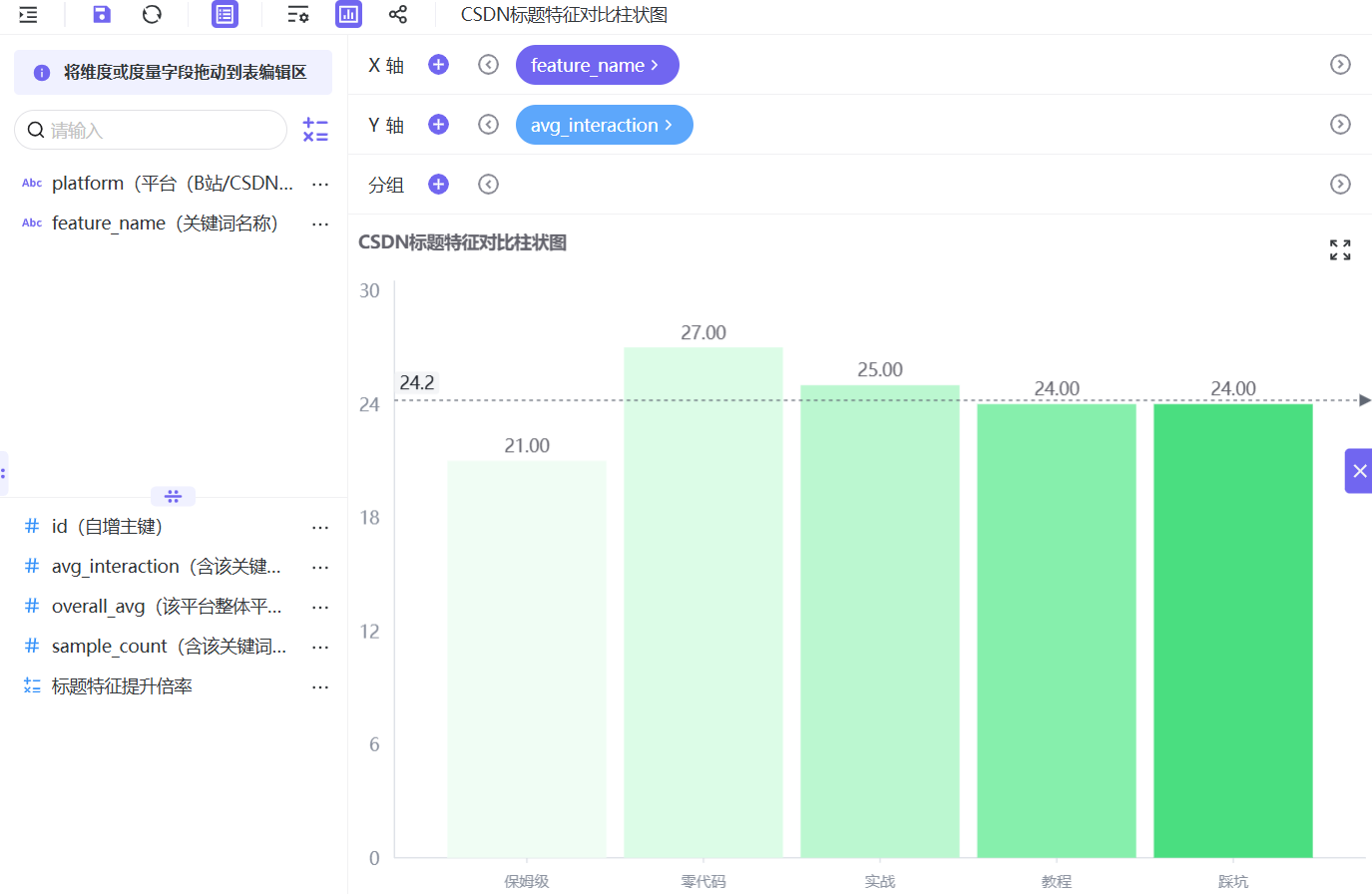Close the side panel purple X
The width and height of the screenshot is (1372, 894).
tap(1359, 471)
